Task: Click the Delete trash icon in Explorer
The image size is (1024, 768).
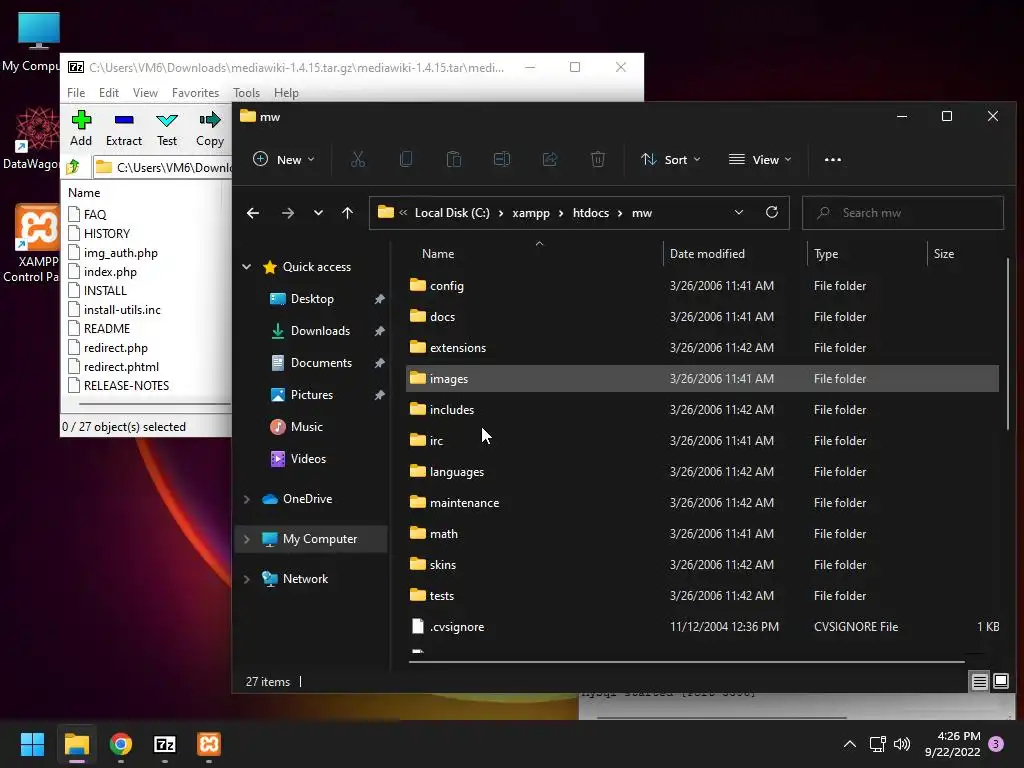Action: (598, 159)
